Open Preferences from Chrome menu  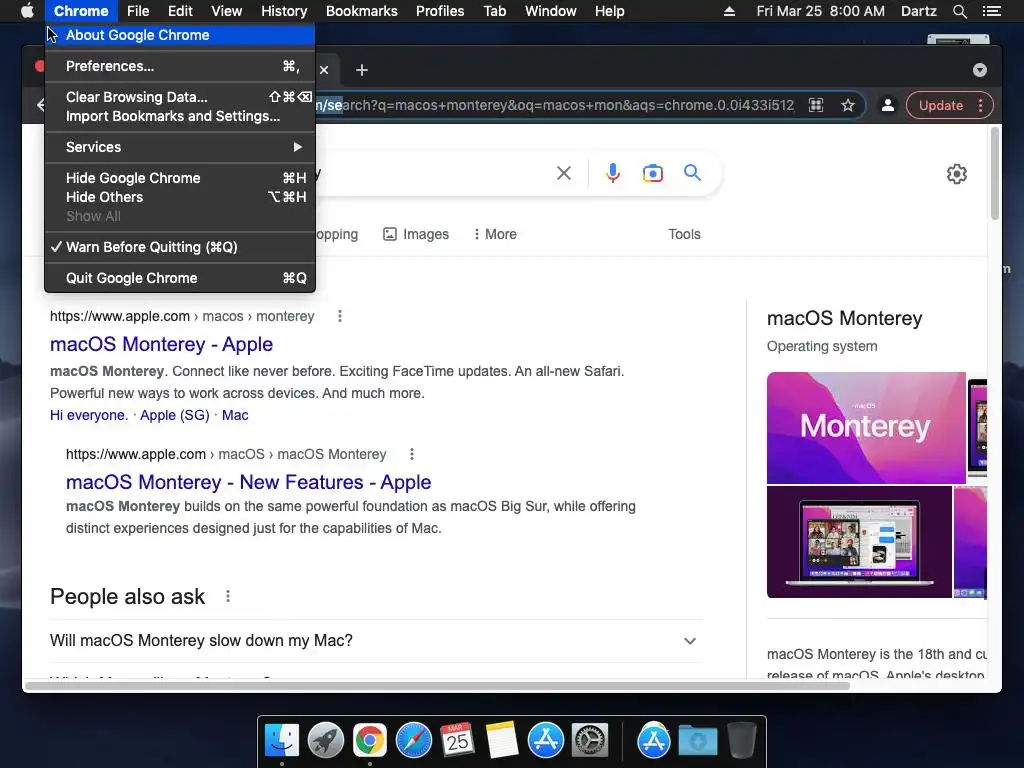tap(180, 66)
